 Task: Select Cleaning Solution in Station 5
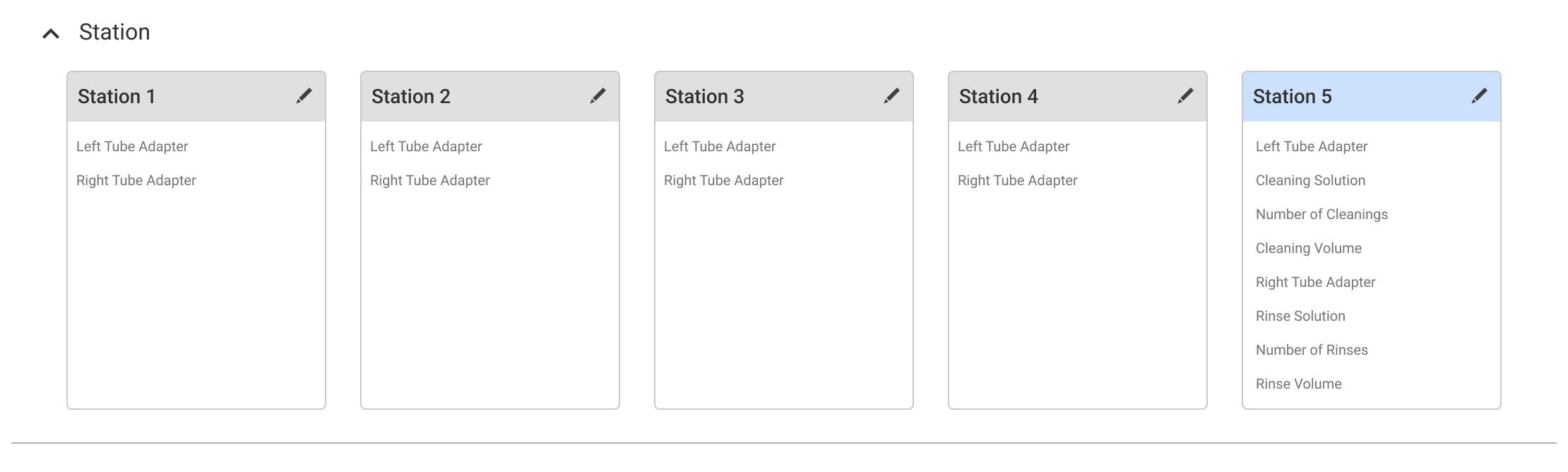(x=1310, y=180)
